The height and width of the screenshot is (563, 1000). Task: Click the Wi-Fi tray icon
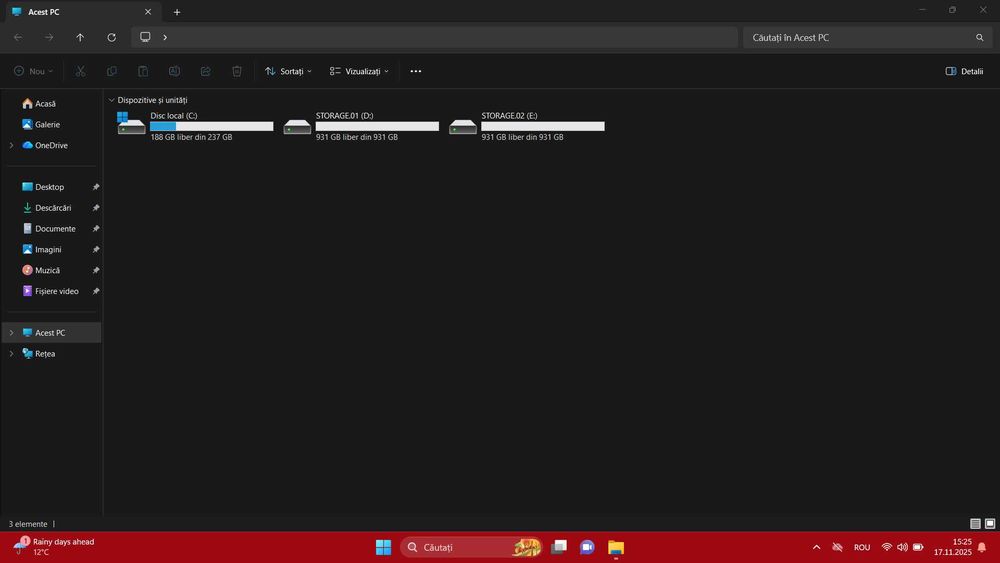pos(886,547)
